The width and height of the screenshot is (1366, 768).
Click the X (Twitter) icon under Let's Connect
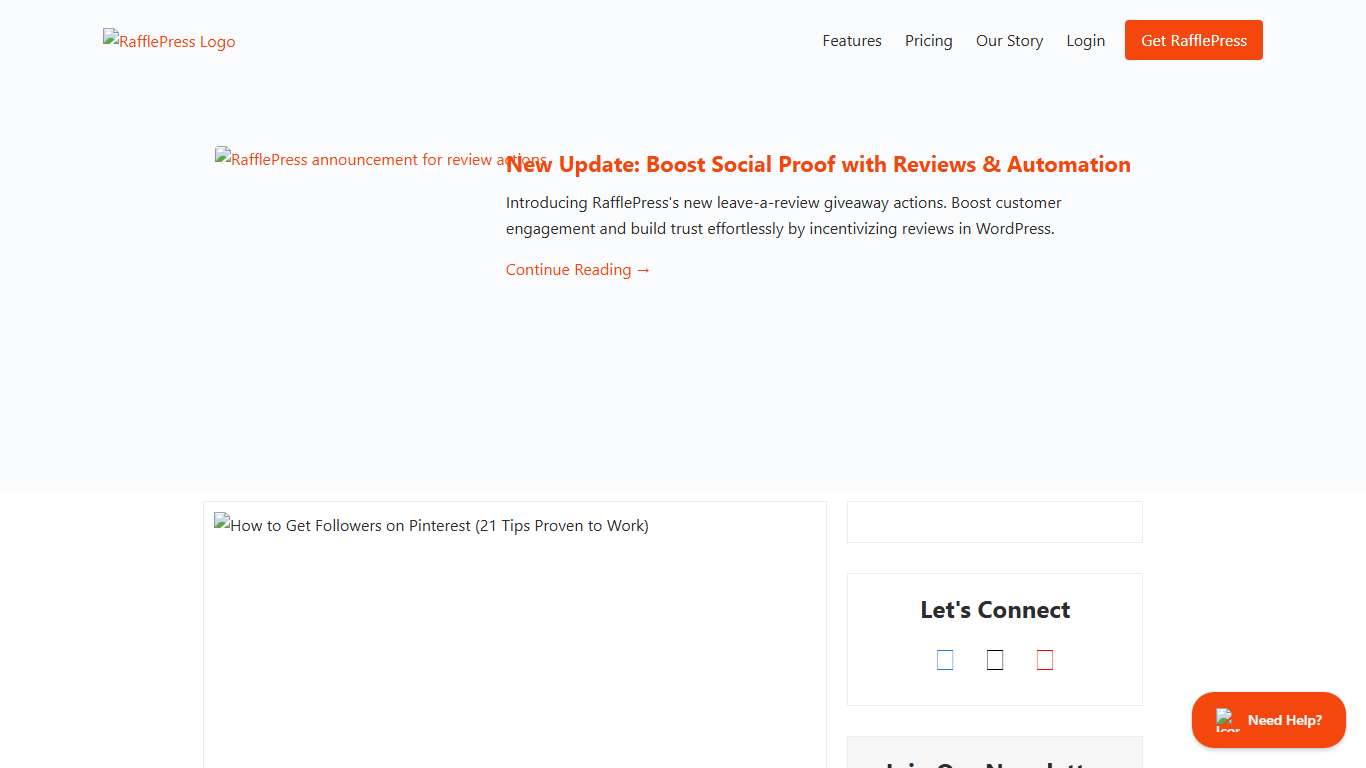click(995, 659)
